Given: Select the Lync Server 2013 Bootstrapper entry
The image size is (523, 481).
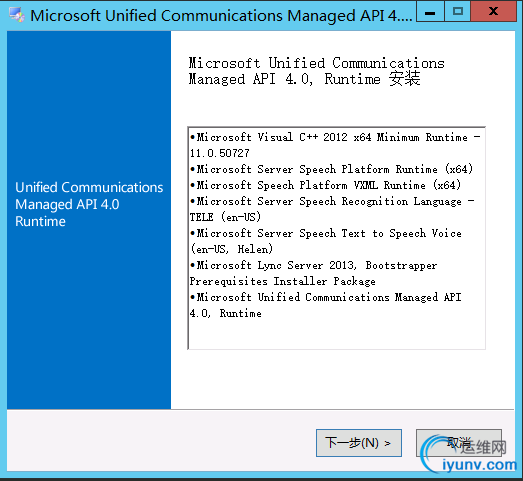Looking at the screenshot, I should [x=314, y=273].
